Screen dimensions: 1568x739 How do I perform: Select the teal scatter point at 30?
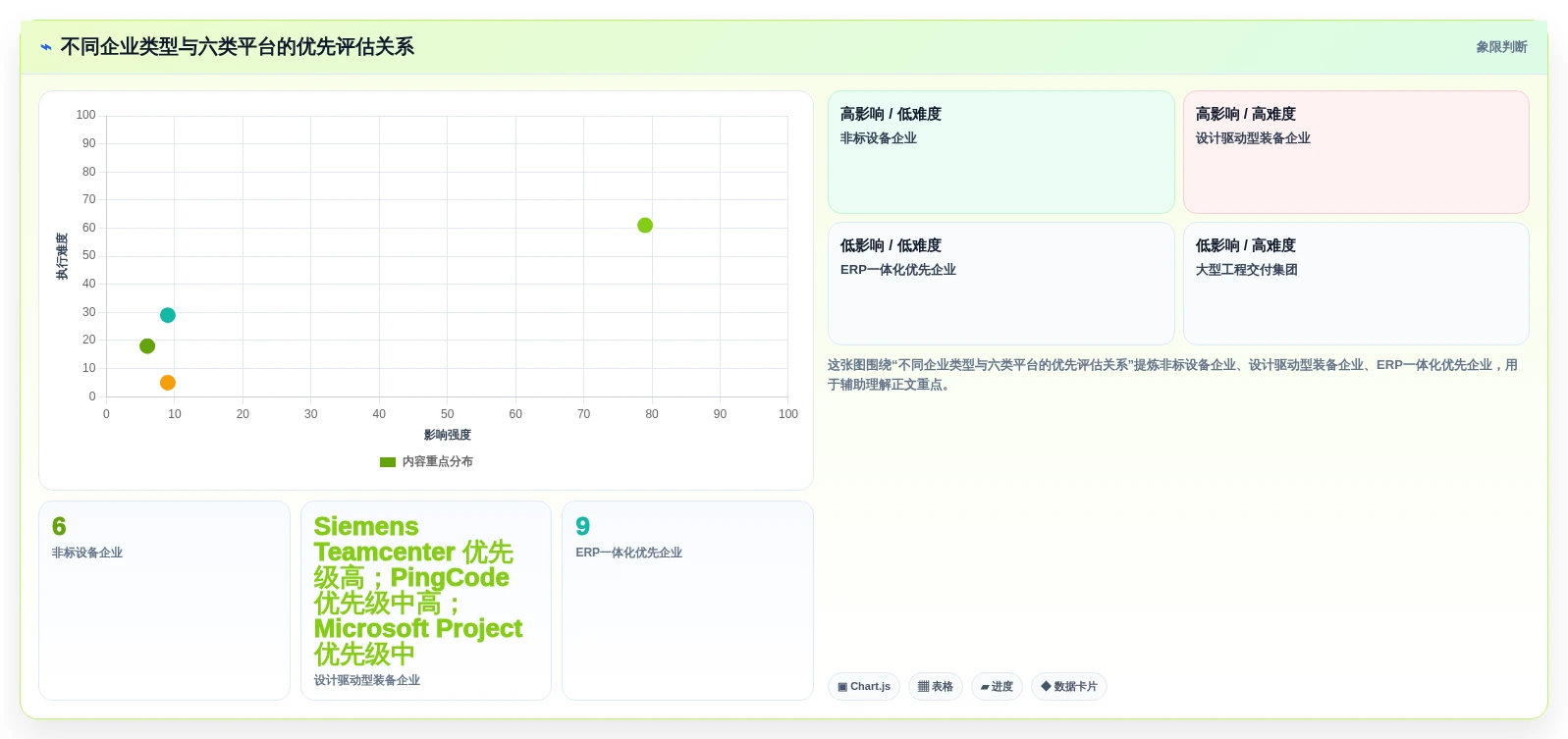pos(168,315)
